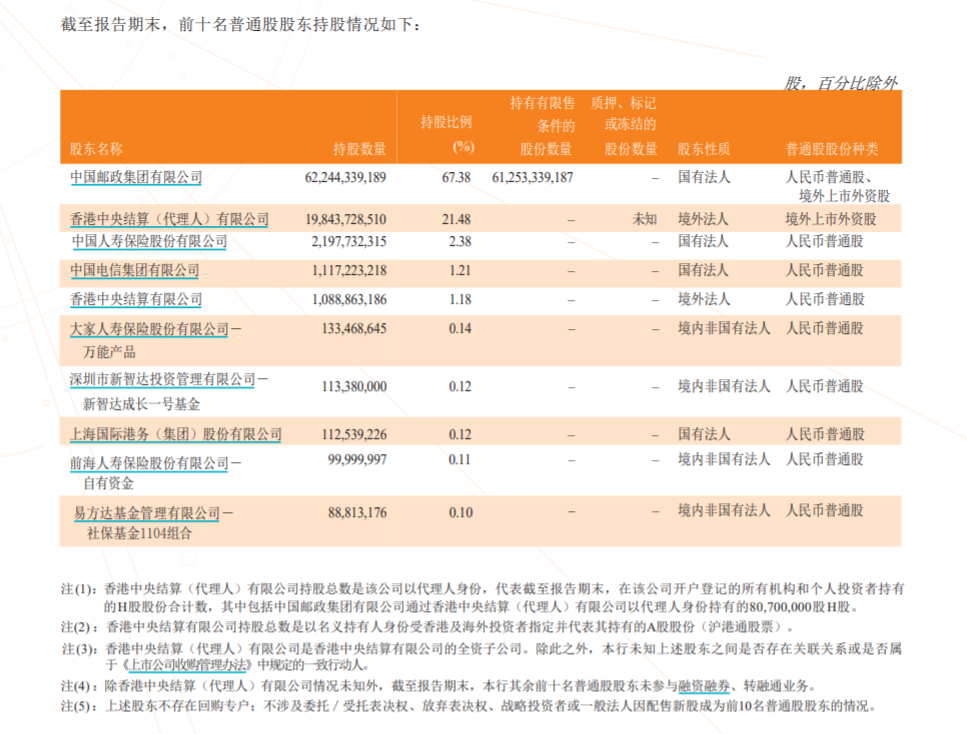967x734 pixels.
Task: Select the percentage value 2.38
Action: click(x=460, y=241)
